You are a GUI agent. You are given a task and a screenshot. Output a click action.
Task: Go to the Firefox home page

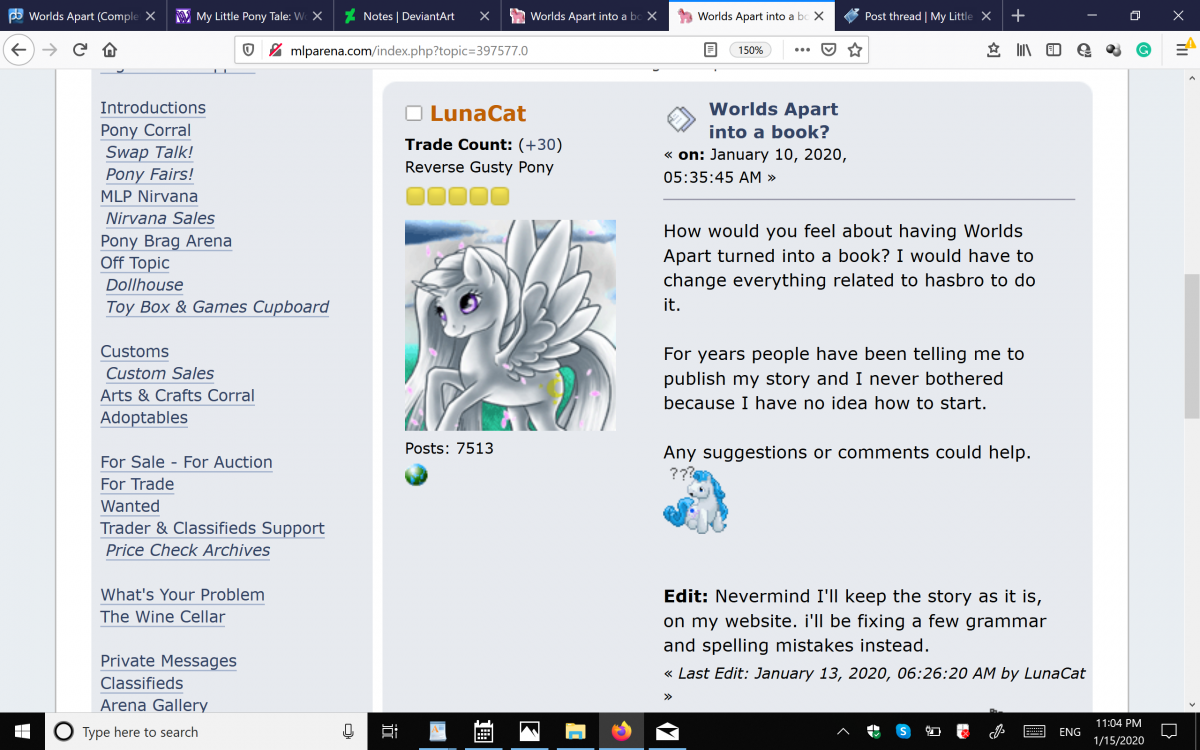point(110,50)
